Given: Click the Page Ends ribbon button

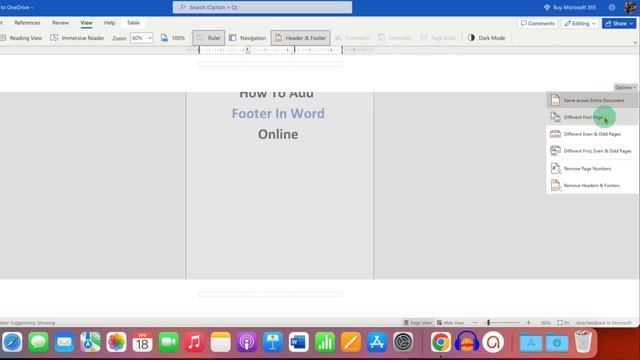Looking at the screenshot, I should (438, 38).
